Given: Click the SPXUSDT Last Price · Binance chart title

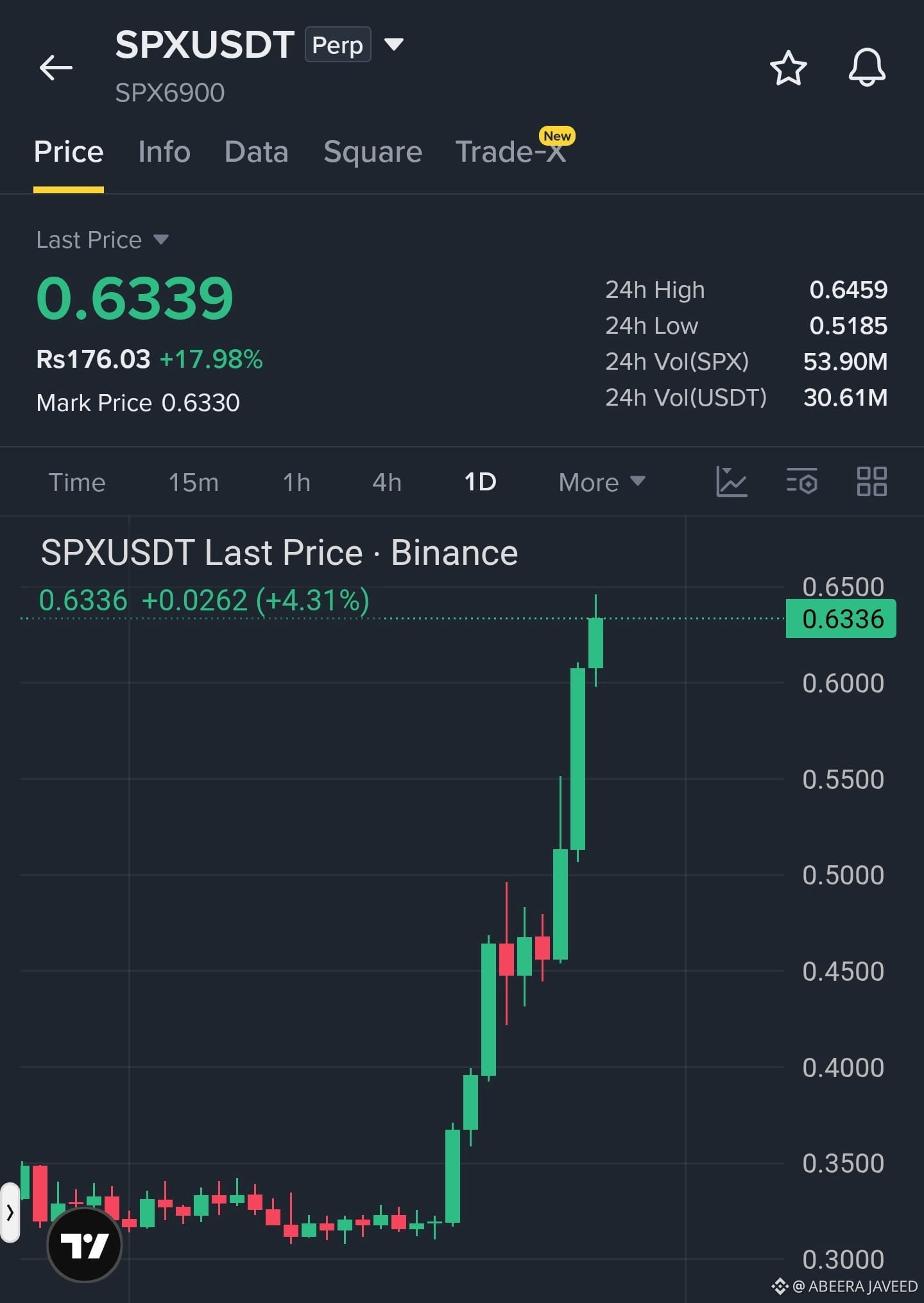Looking at the screenshot, I should [279, 553].
